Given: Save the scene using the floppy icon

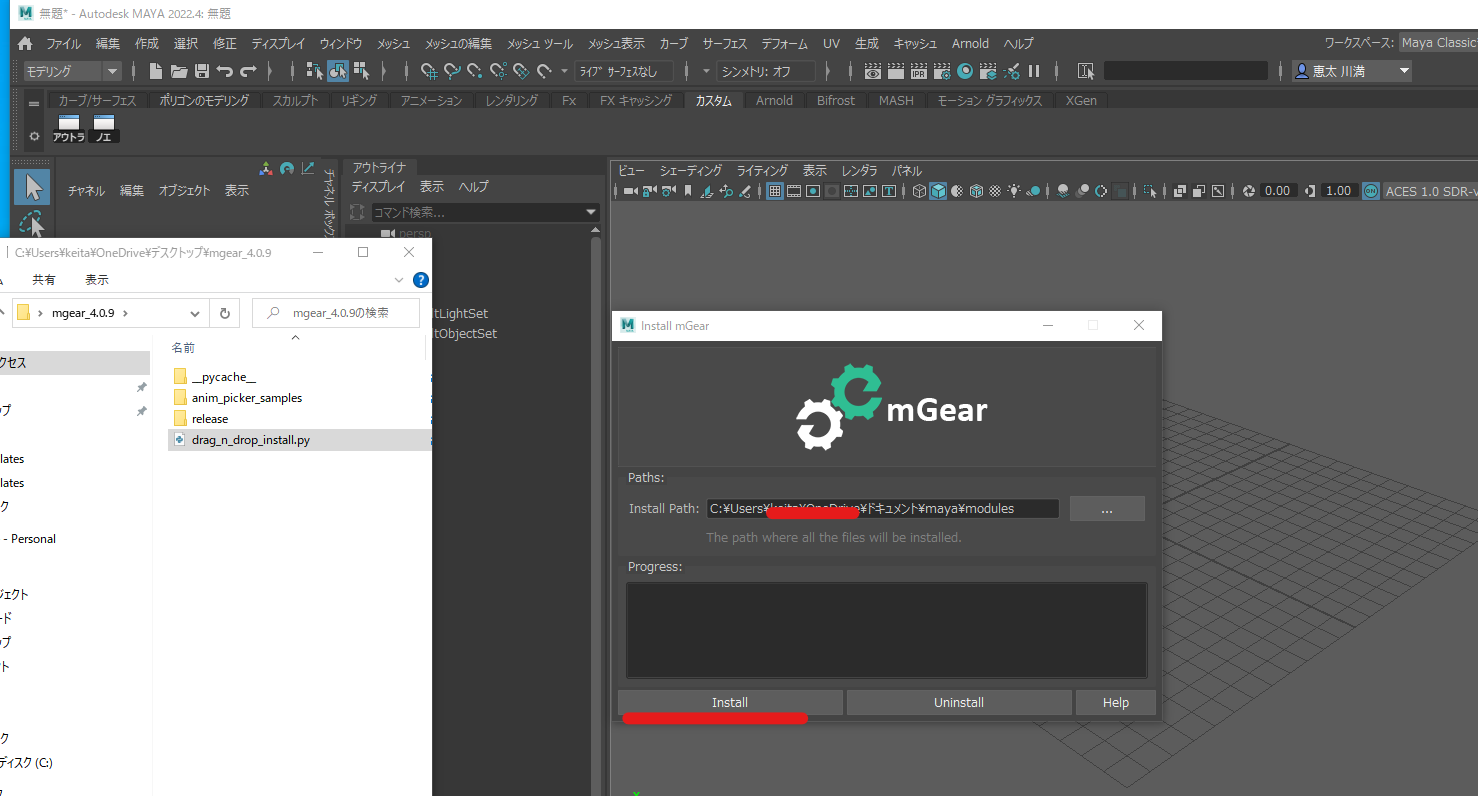Looking at the screenshot, I should click(202, 71).
